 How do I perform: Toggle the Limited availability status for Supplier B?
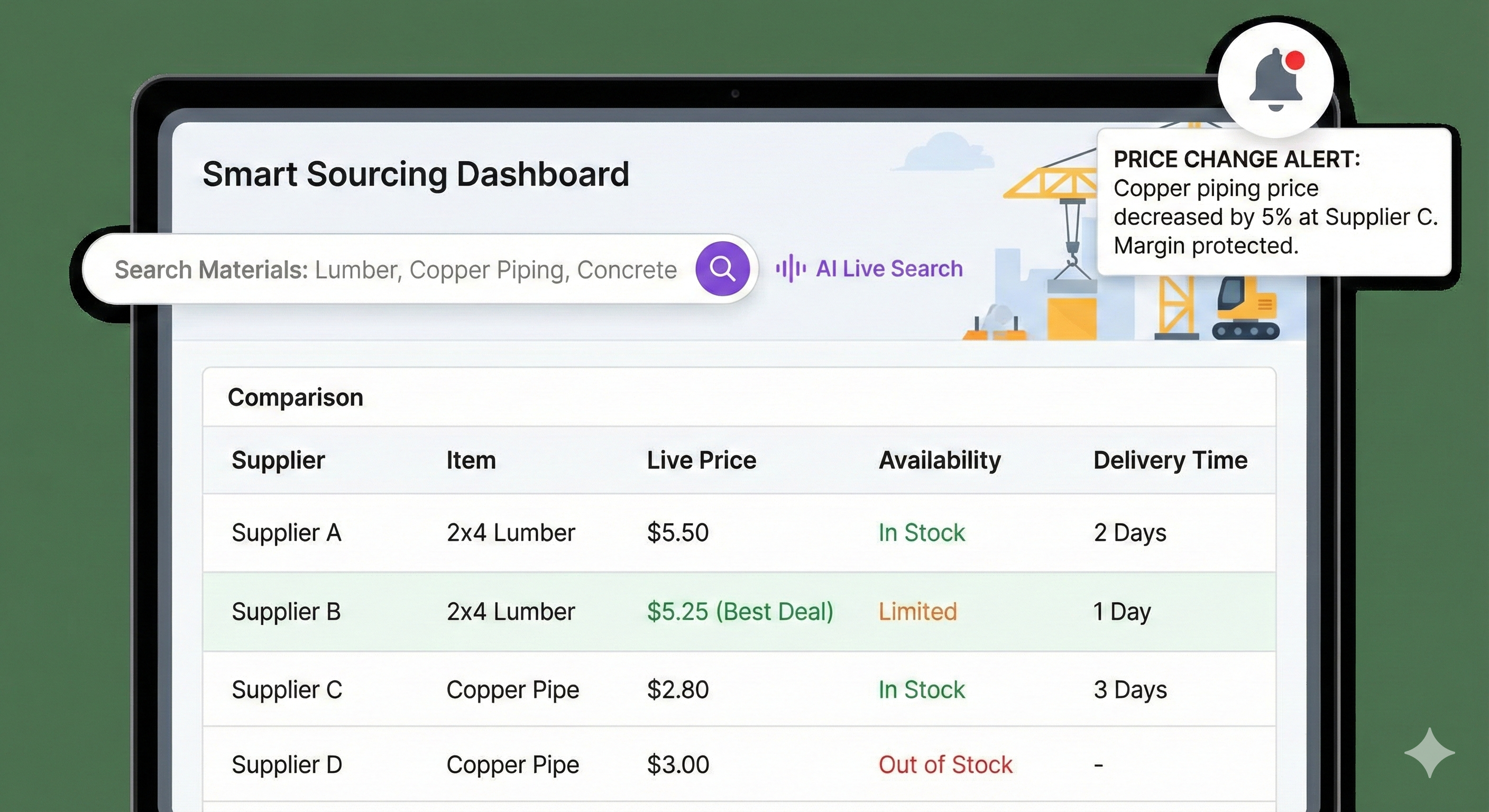pyautogui.click(x=918, y=611)
